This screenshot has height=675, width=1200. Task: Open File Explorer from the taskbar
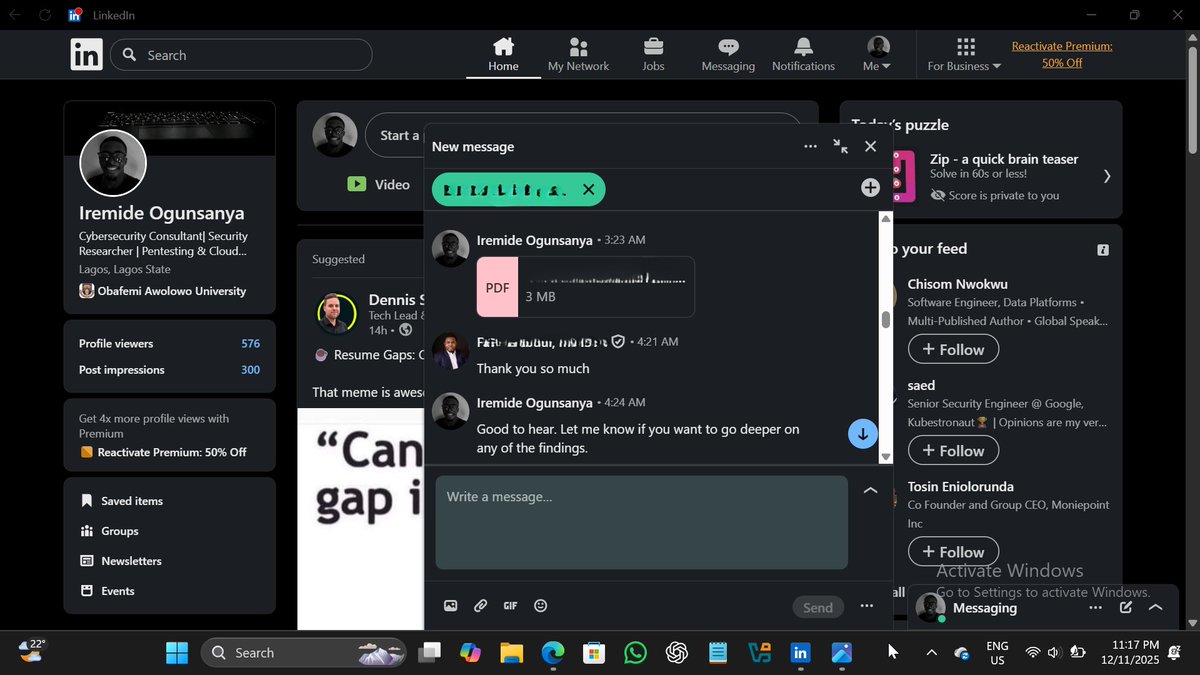click(x=511, y=653)
